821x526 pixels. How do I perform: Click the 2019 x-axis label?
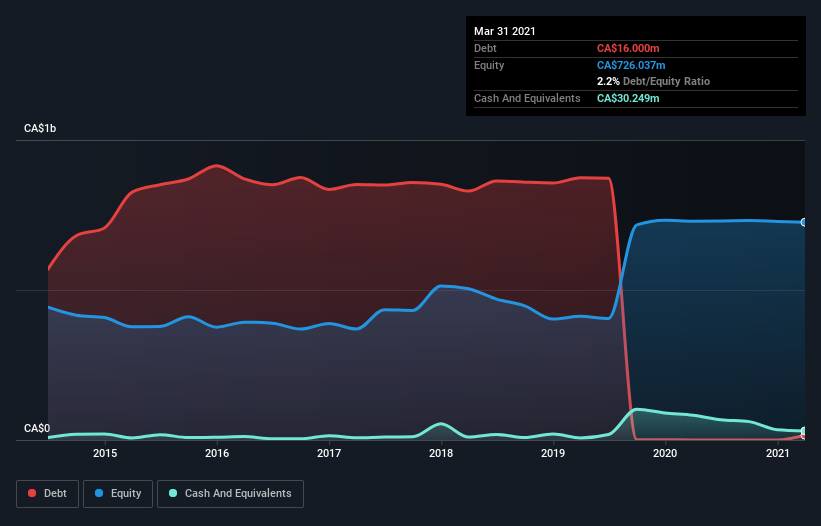click(553, 453)
